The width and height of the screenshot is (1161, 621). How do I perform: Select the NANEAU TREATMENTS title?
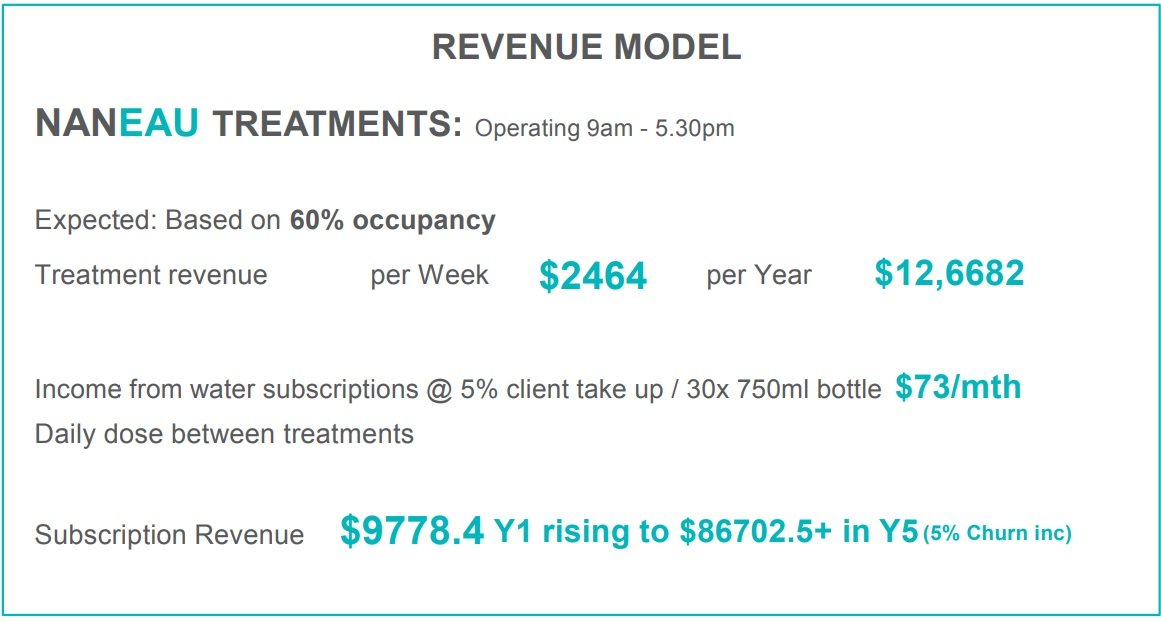pyautogui.click(x=249, y=123)
